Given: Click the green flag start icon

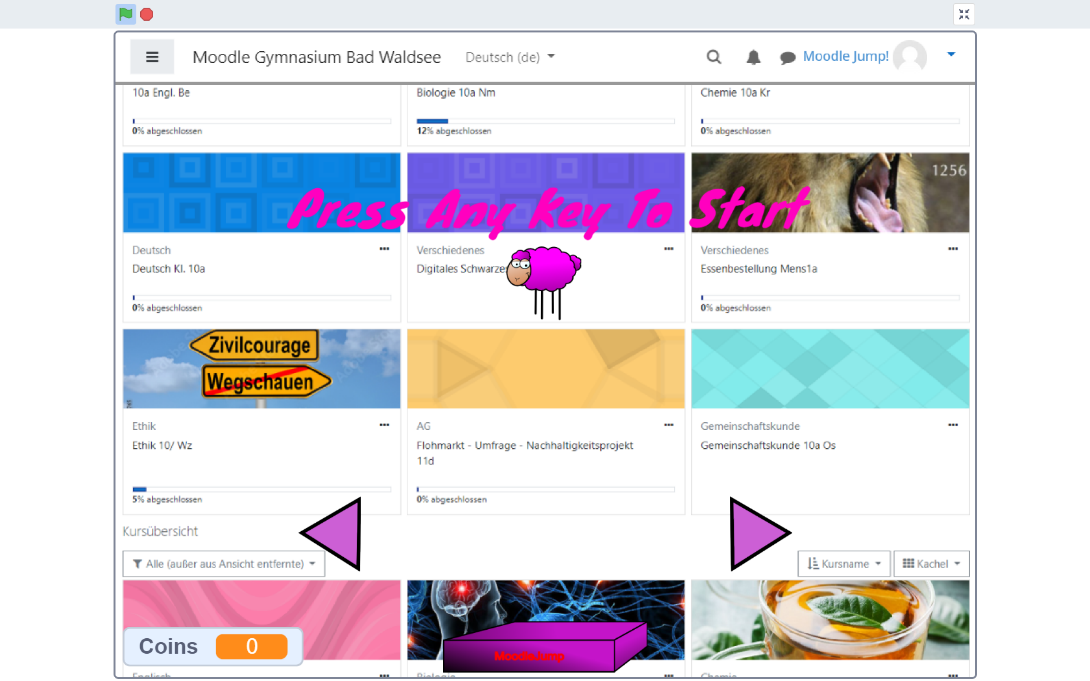Looking at the screenshot, I should (126, 14).
